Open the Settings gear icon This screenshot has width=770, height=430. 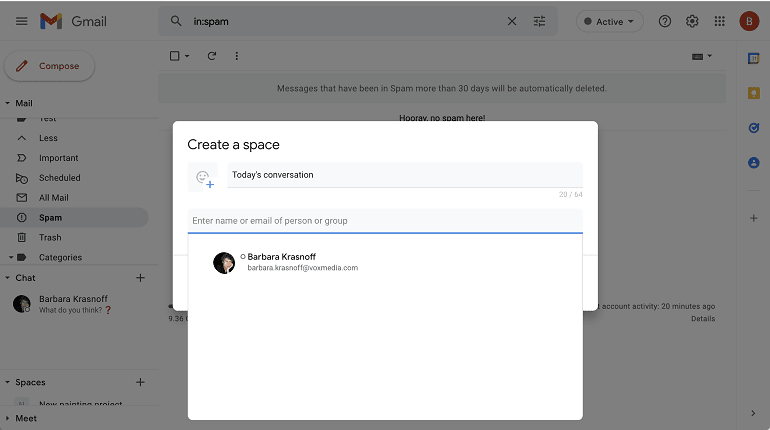[x=692, y=21]
